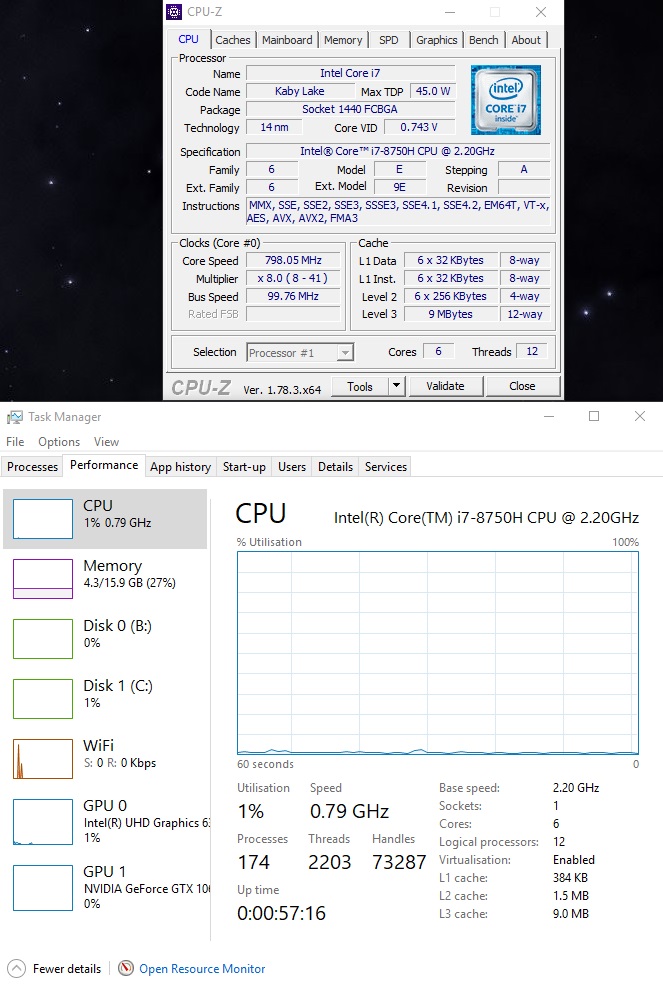Click the Level 3 cache value 9 MBytes
Image resolution: width=663 pixels, height=993 pixels.
(450, 314)
